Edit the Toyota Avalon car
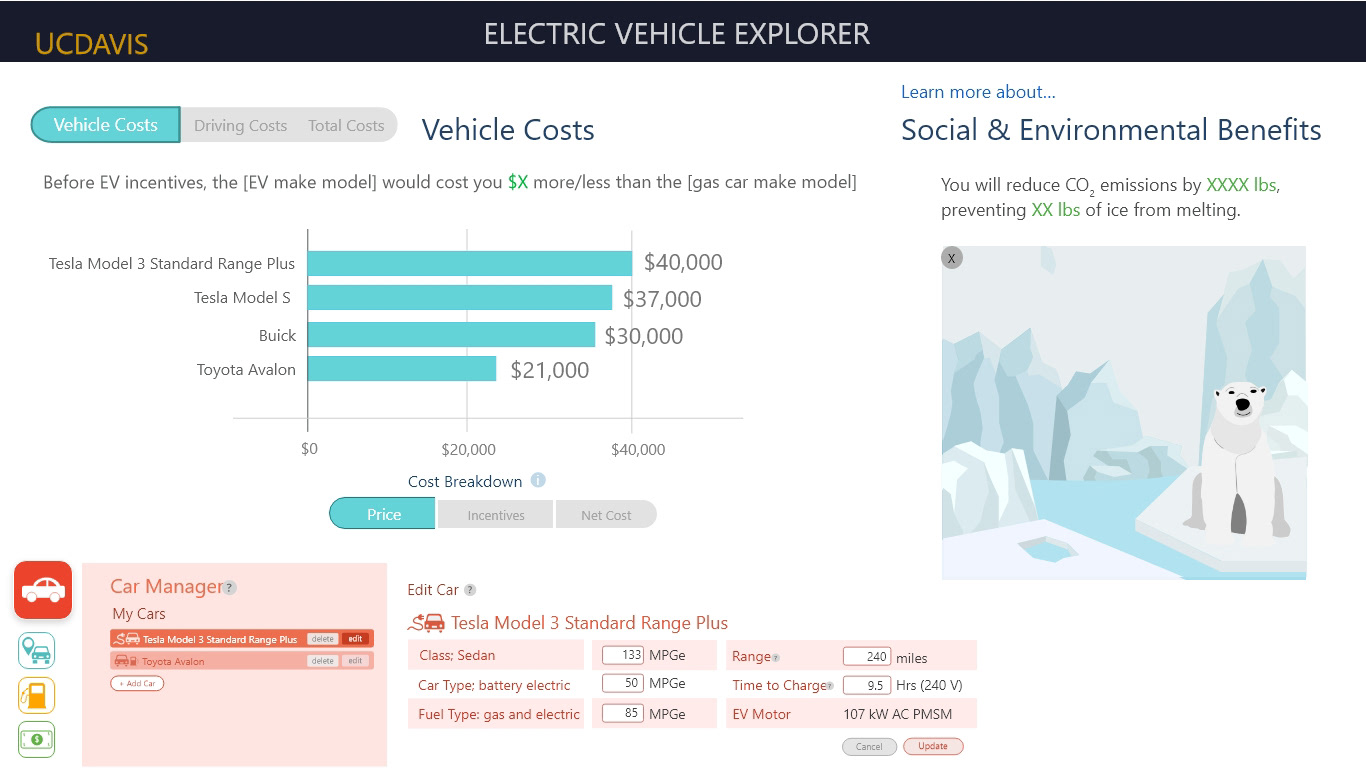Image resolution: width=1366 pixels, height=768 pixels. point(355,661)
